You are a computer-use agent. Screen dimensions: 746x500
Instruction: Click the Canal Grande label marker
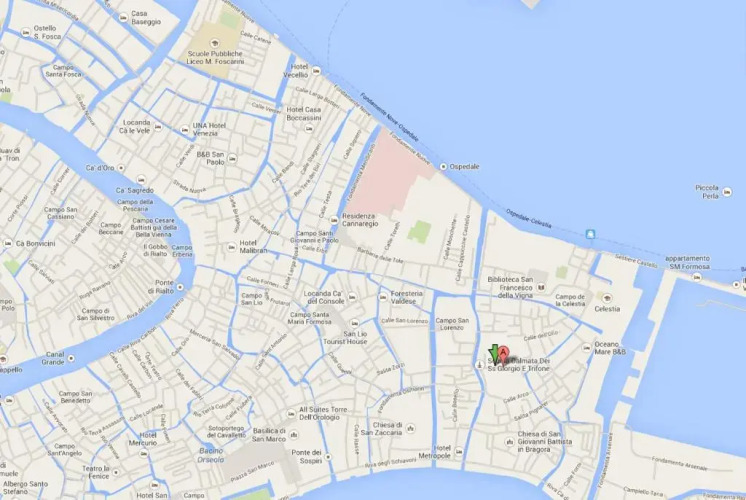(x=71, y=358)
